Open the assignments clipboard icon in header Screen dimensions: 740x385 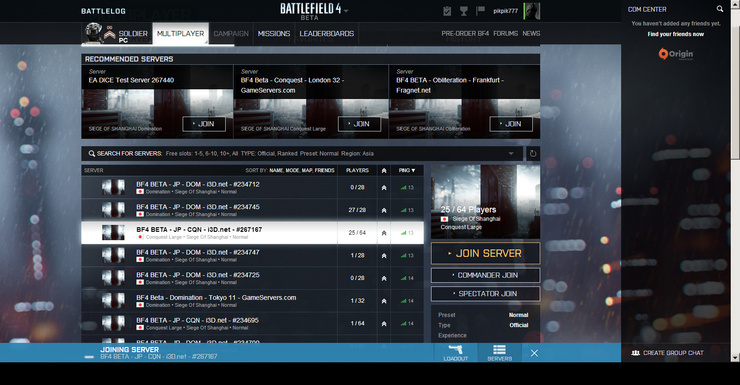tap(447, 11)
